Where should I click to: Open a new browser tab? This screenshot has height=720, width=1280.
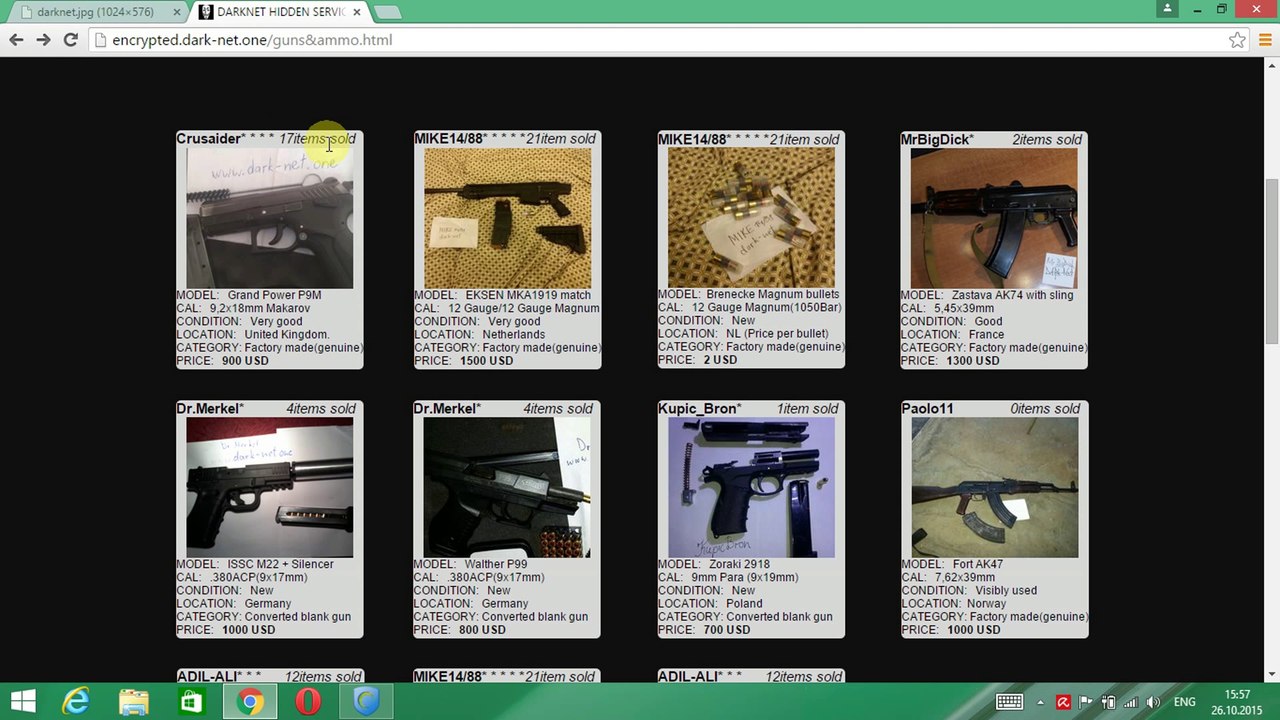point(387,12)
